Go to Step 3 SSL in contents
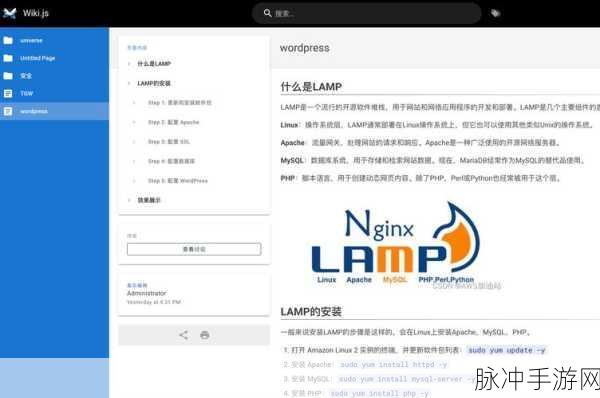The width and height of the screenshot is (600, 398). tap(169, 142)
